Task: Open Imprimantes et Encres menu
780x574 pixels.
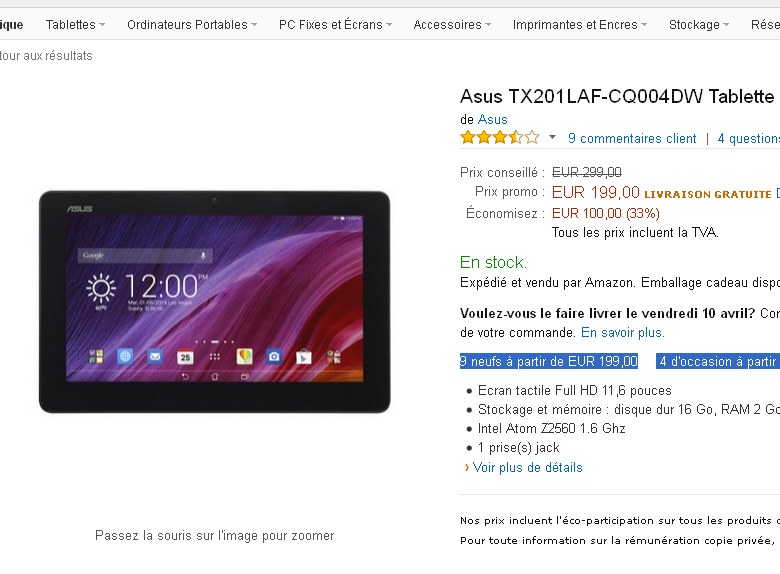Action: 580,24
